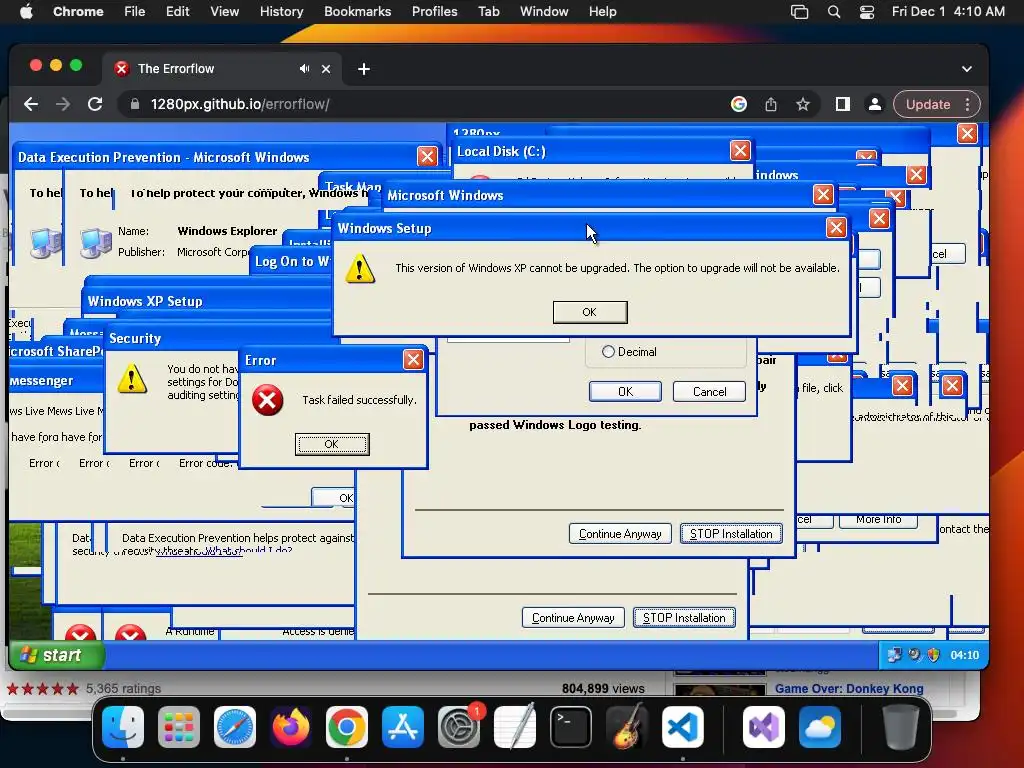Open Terminal from the dock

pyautogui.click(x=571, y=727)
